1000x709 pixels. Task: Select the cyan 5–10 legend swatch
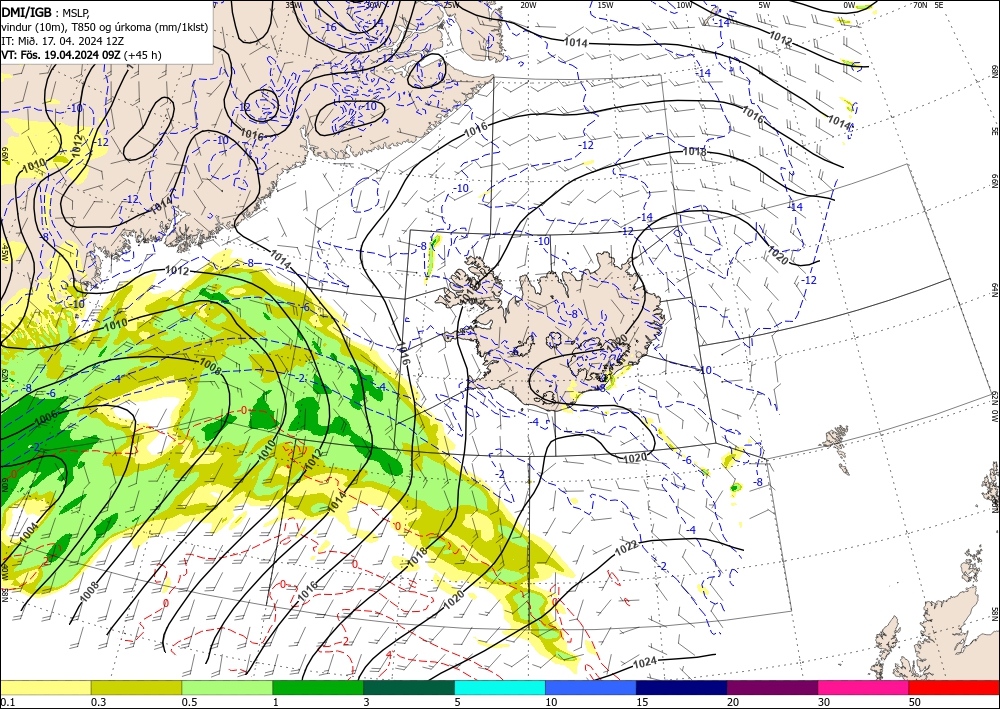500,687
